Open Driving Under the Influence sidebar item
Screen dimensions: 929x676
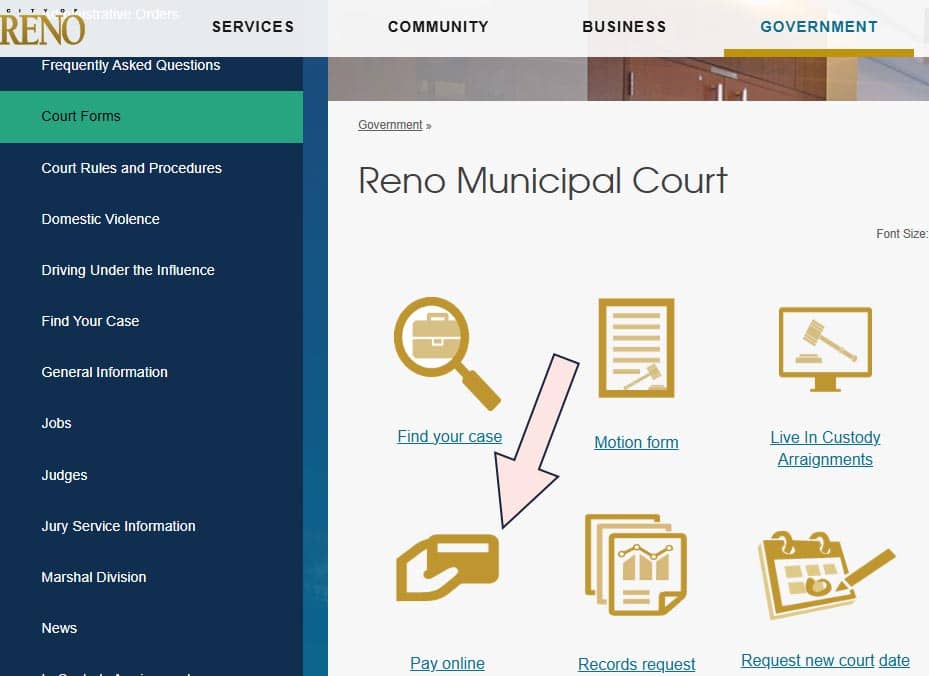(128, 270)
